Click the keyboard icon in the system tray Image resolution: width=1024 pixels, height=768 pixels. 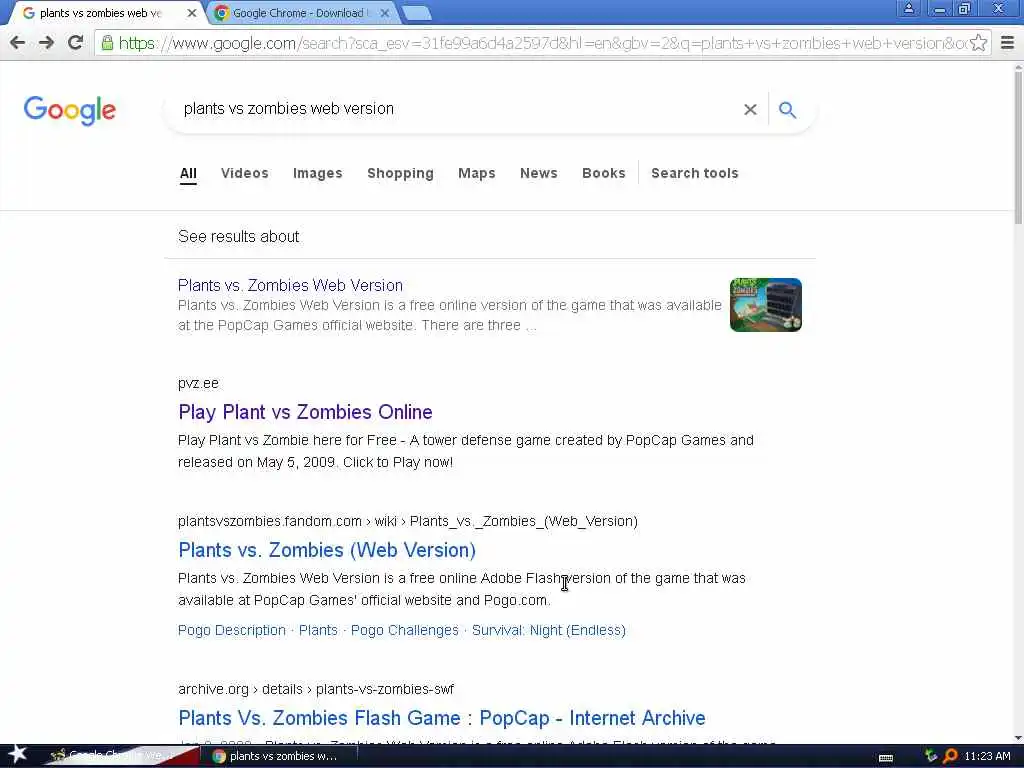point(886,757)
